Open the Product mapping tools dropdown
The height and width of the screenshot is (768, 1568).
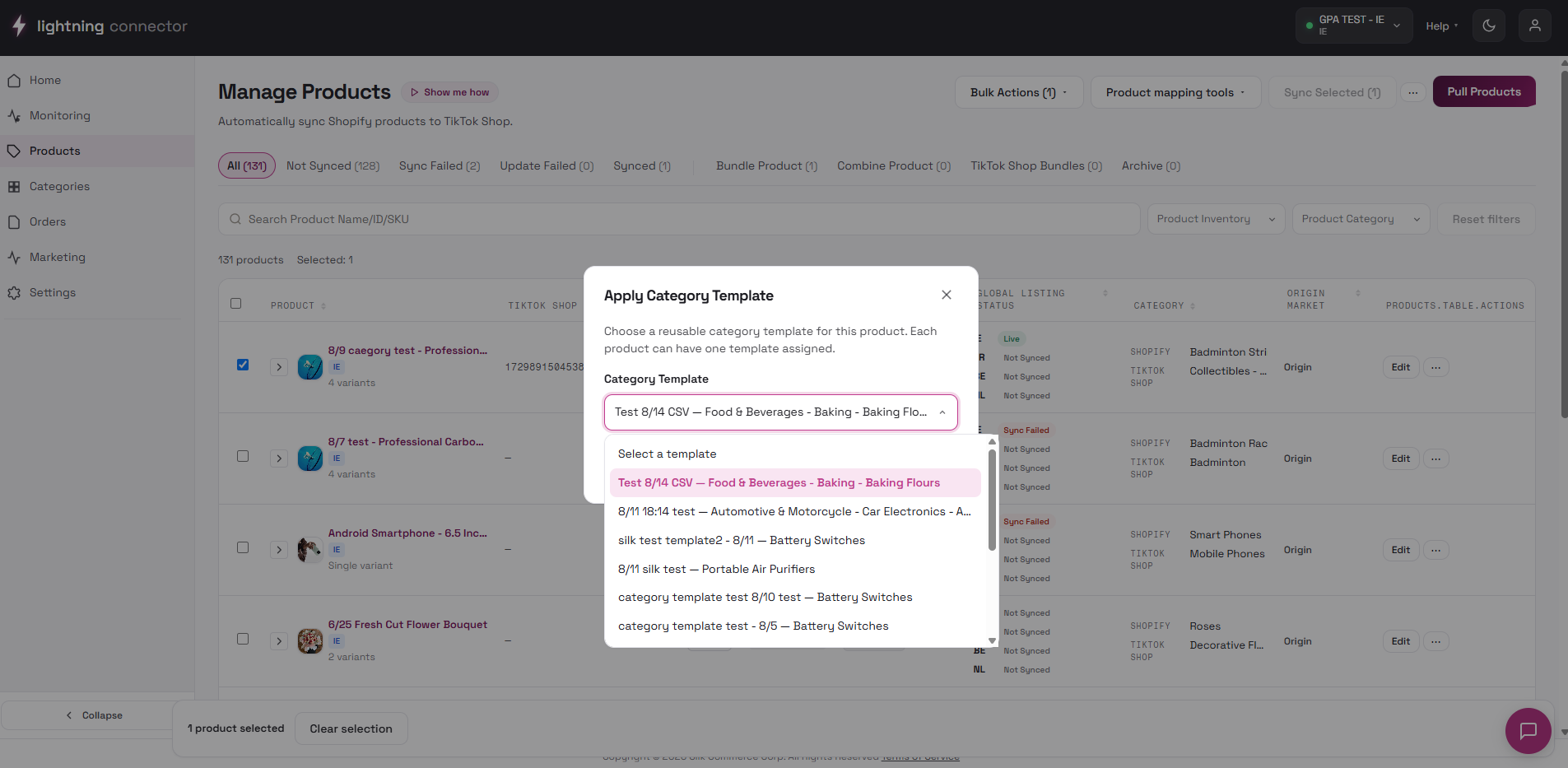point(1175,92)
